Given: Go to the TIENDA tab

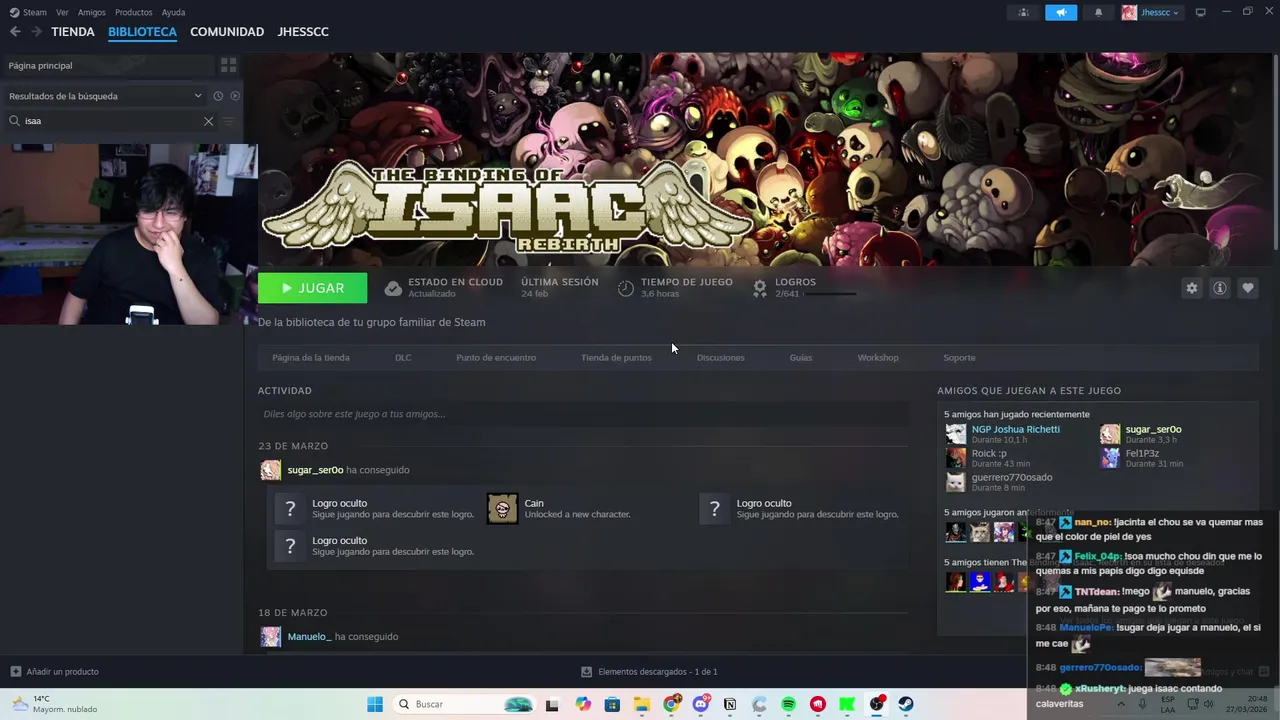Looking at the screenshot, I should 73,32.
